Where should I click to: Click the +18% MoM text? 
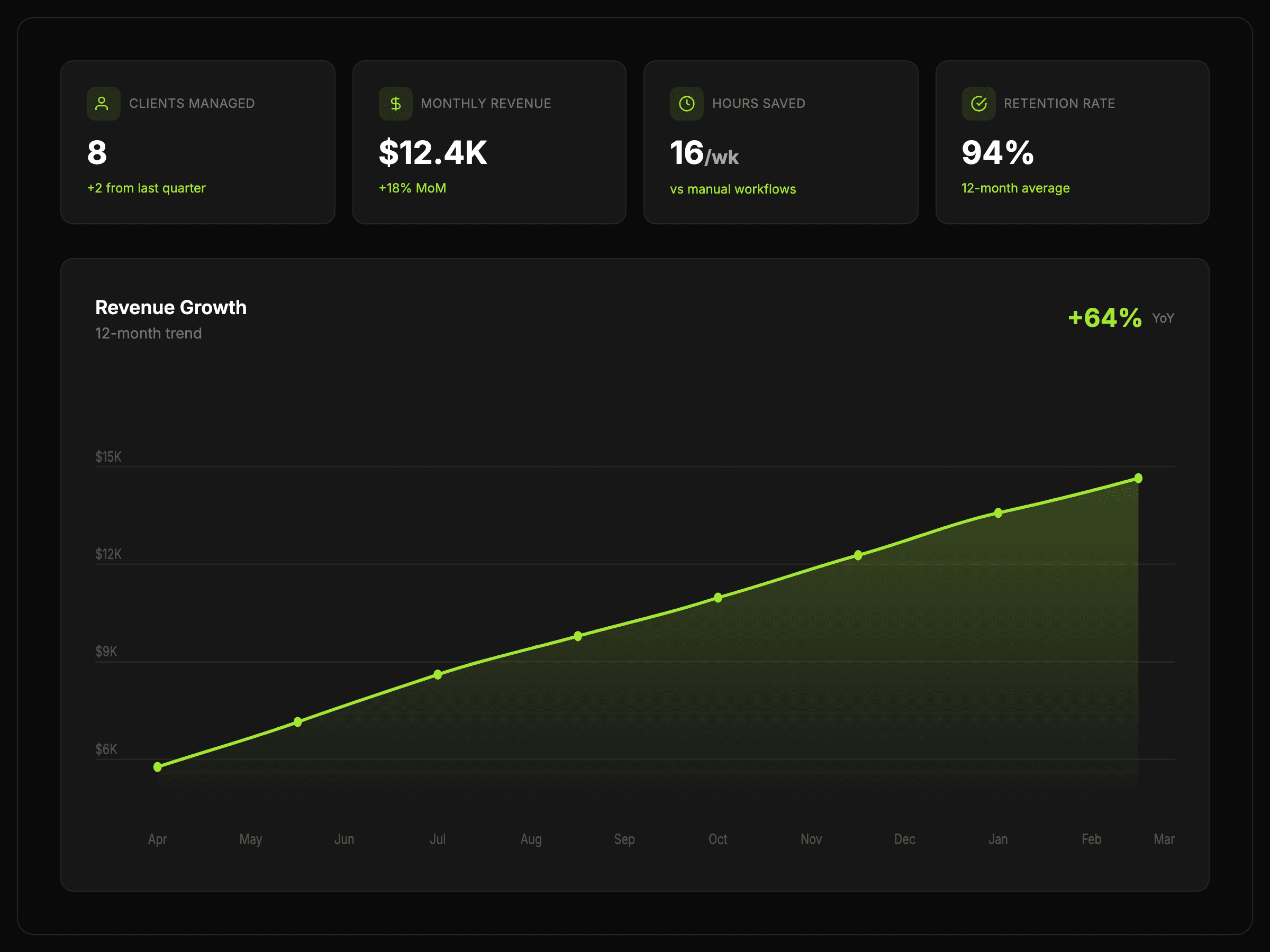coord(412,188)
